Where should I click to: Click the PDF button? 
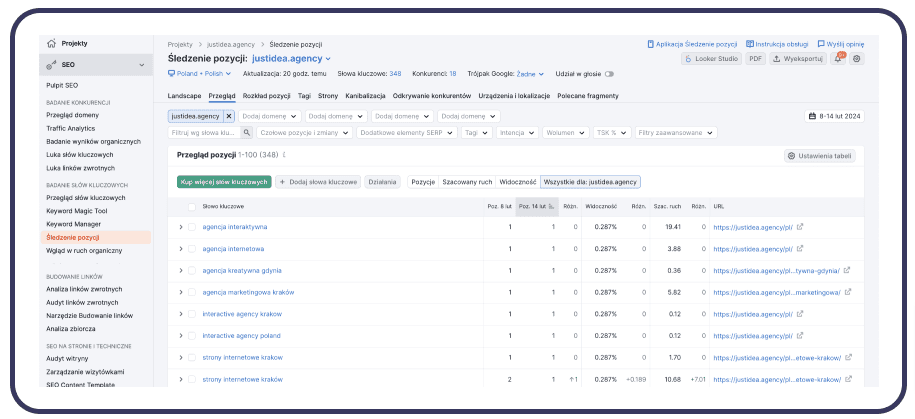pos(756,58)
